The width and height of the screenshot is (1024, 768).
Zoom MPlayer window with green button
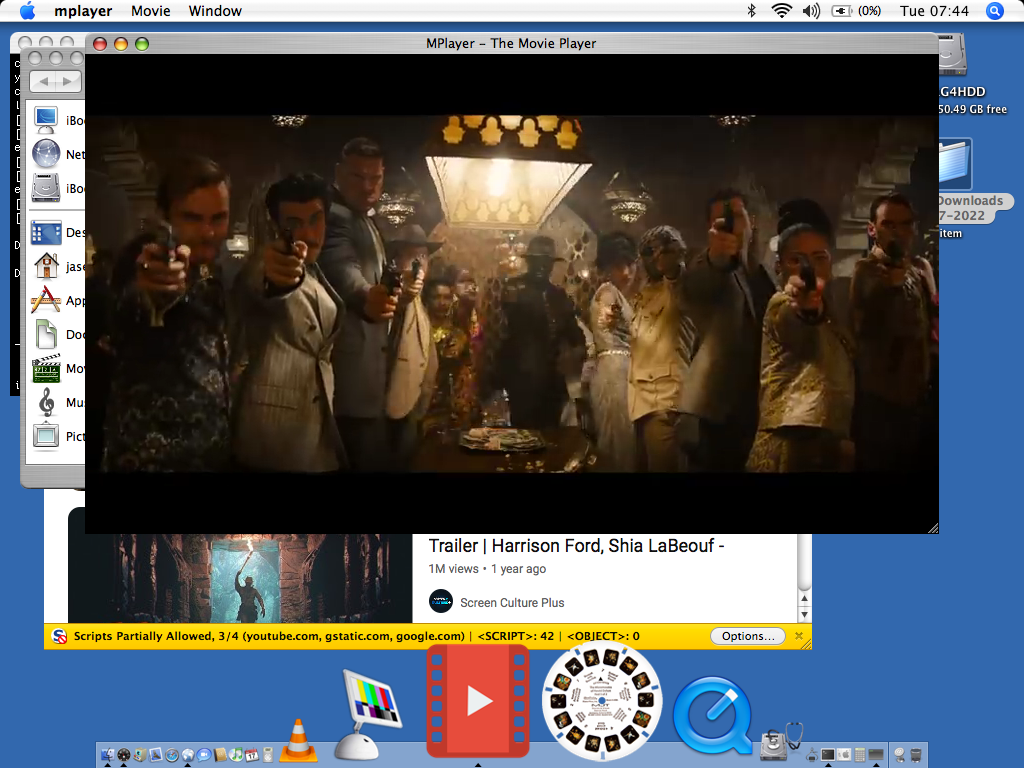pyautogui.click(x=142, y=44)
